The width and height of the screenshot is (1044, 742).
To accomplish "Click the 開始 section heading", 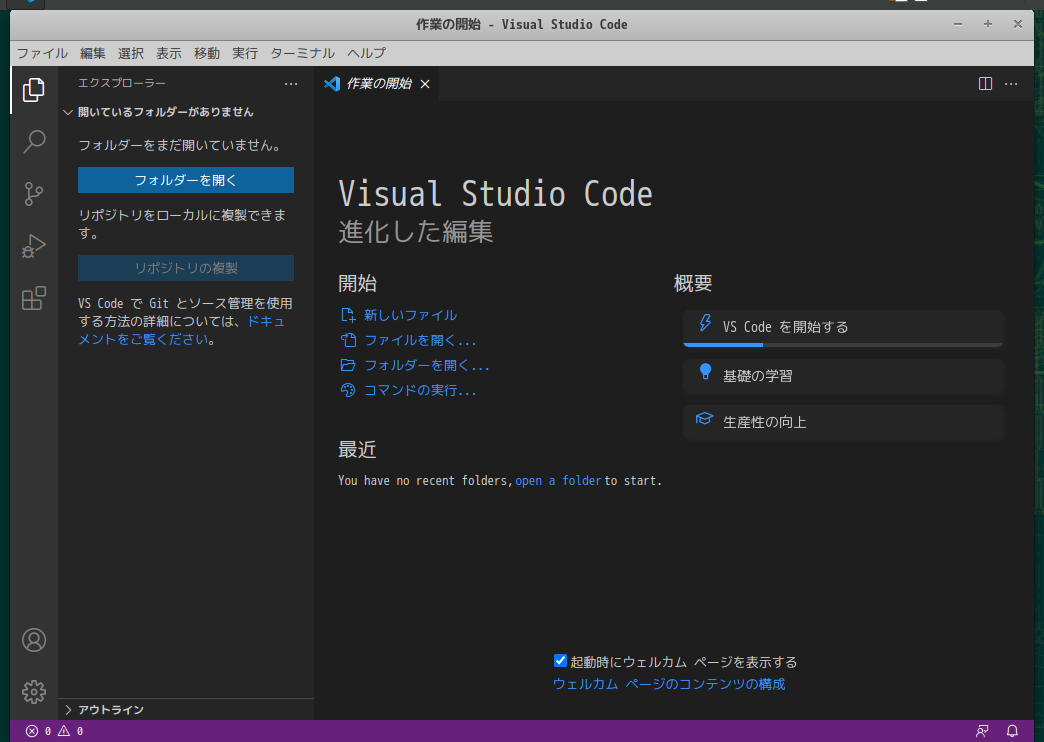I will point(358,283).
